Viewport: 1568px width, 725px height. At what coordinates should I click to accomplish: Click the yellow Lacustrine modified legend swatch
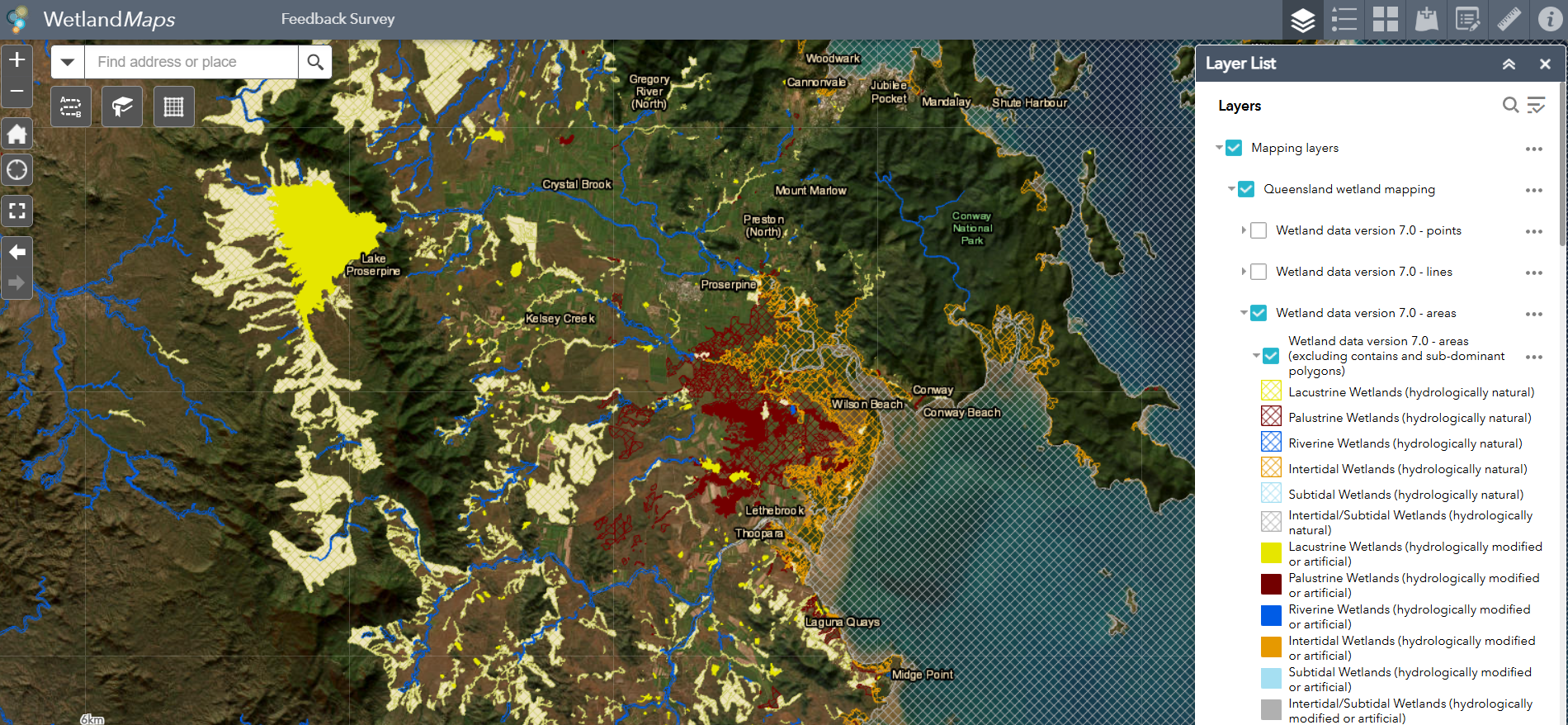pyautogui.click(x=1271, y=553)
